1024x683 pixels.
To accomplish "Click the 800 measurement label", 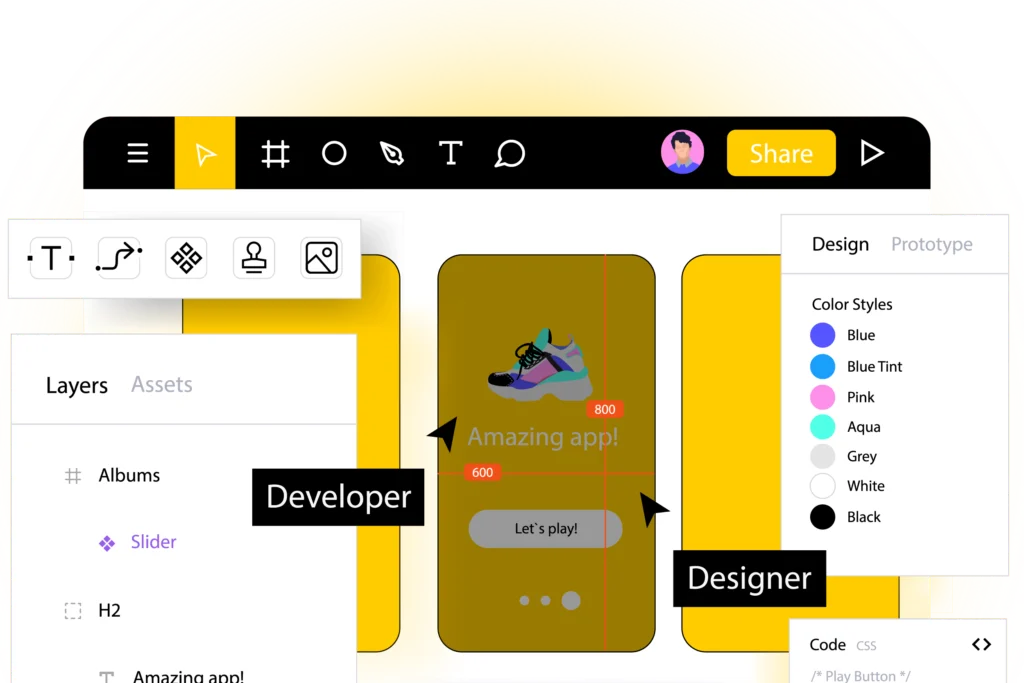I will [x=605, y=409].
